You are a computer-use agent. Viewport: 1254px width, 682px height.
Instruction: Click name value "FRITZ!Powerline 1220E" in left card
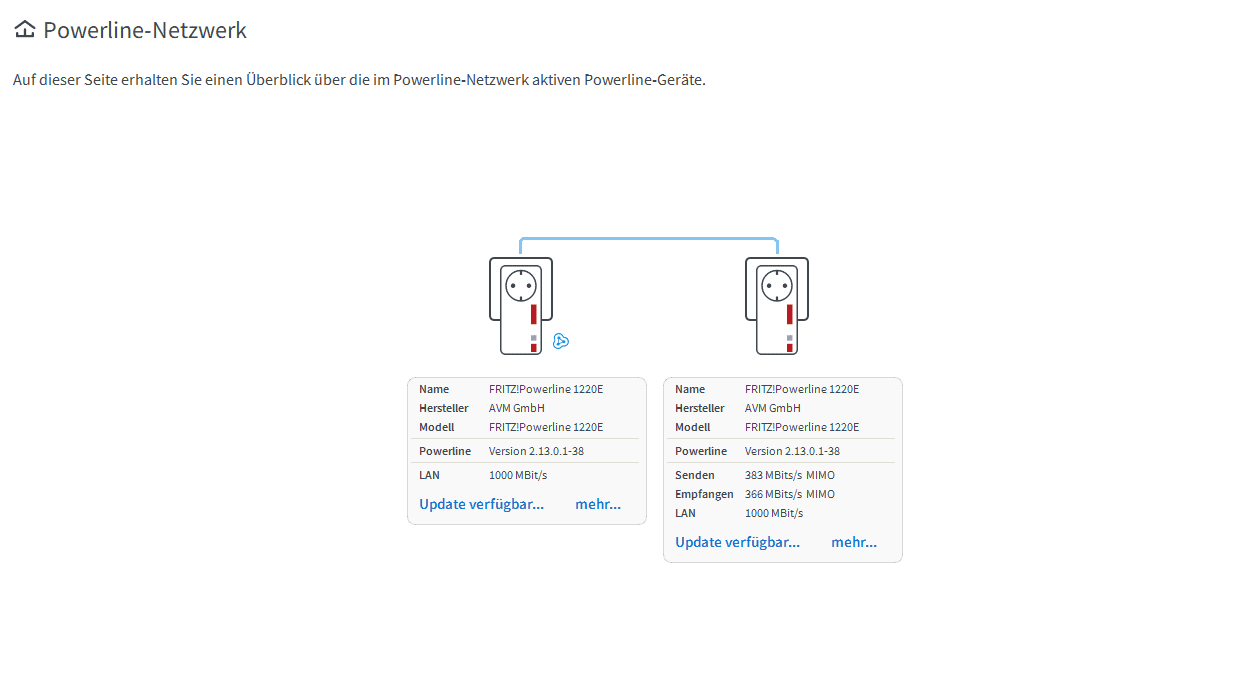(546, 389)
